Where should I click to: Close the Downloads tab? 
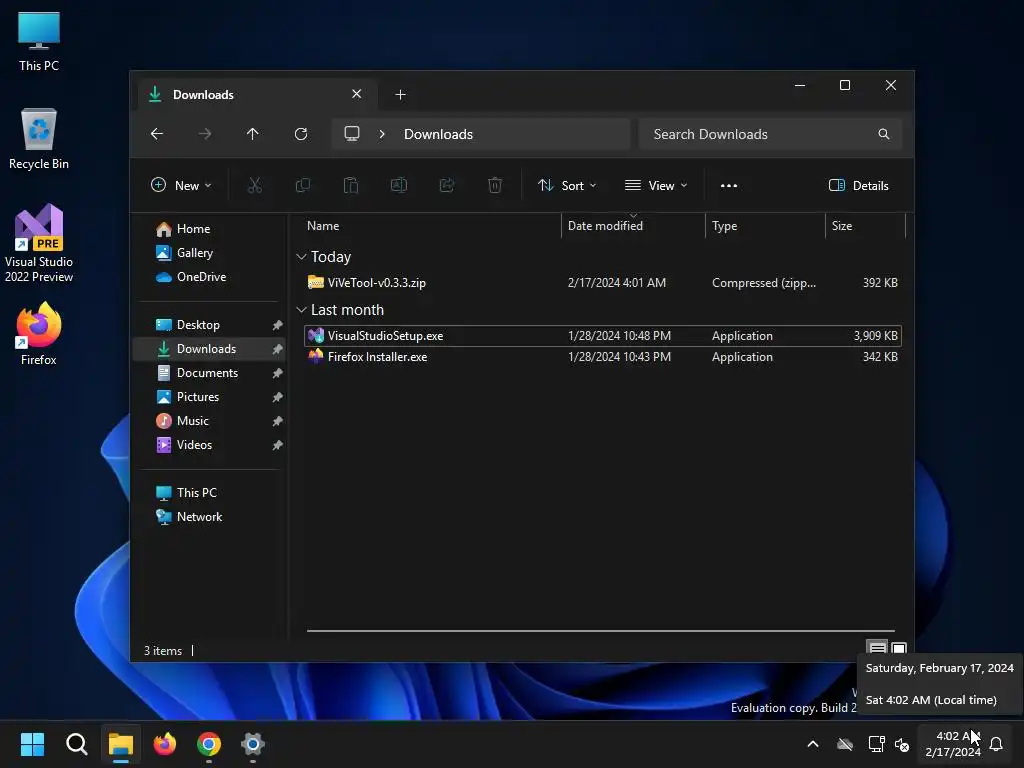(x=357, y=94)
